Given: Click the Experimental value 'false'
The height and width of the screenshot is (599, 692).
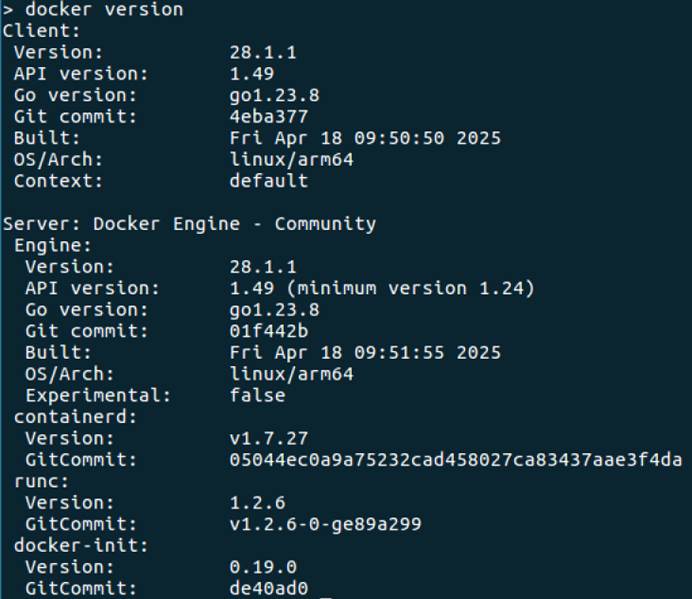Looking at the screenshot, I should tap(257, 396).
